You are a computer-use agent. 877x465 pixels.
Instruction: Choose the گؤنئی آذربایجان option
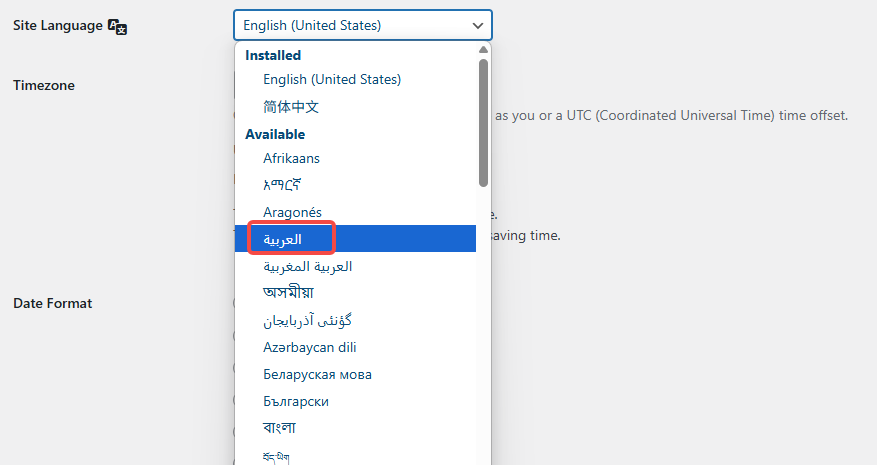[x=307, y=321]
